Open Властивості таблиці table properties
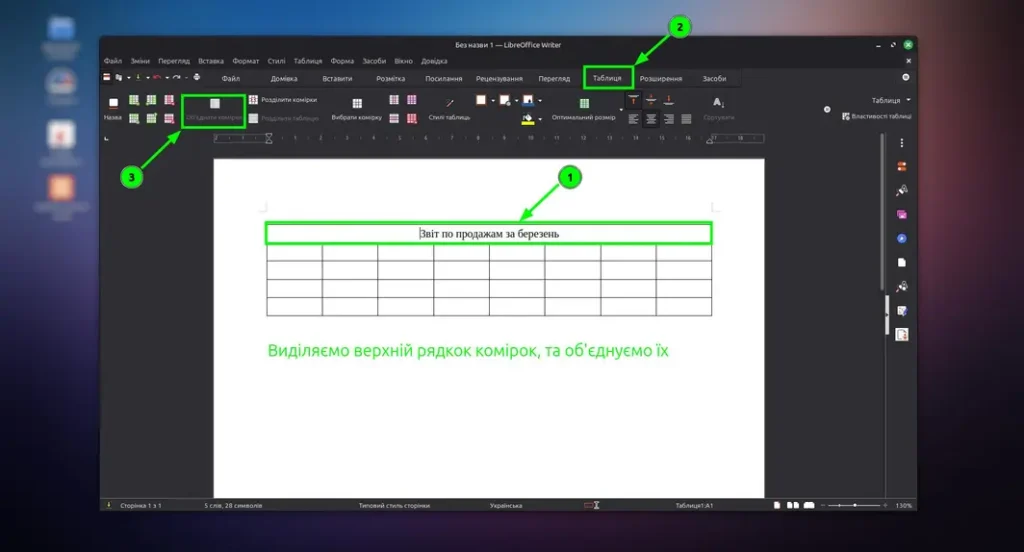Screen dimensions: 1024x552 [x=877, y=116]
